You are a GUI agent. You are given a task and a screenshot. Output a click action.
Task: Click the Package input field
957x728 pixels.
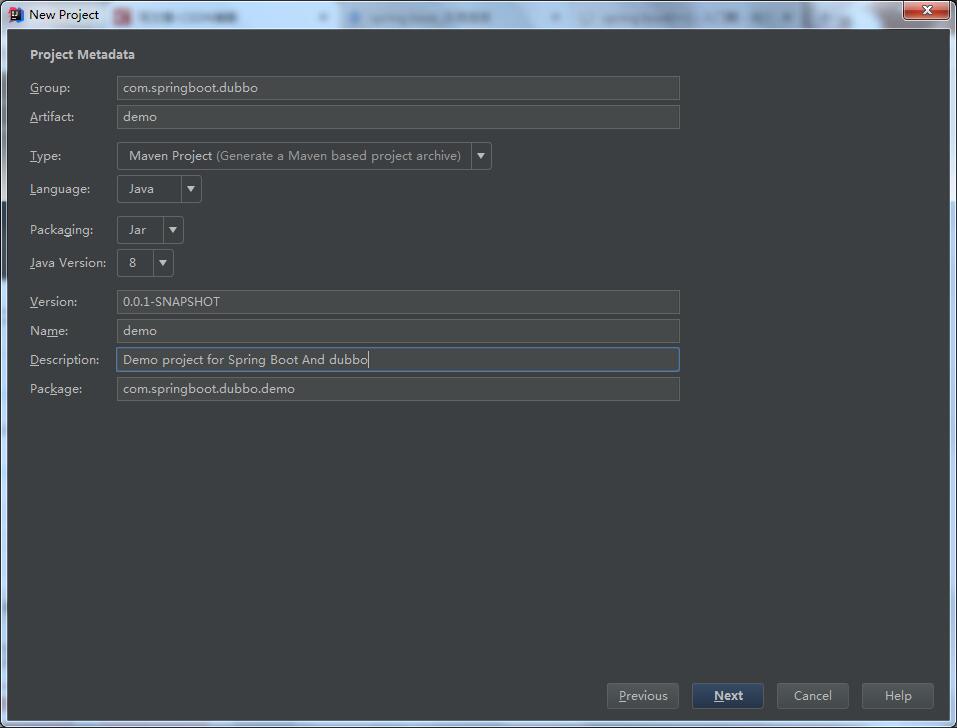click(x=398, y=389)
